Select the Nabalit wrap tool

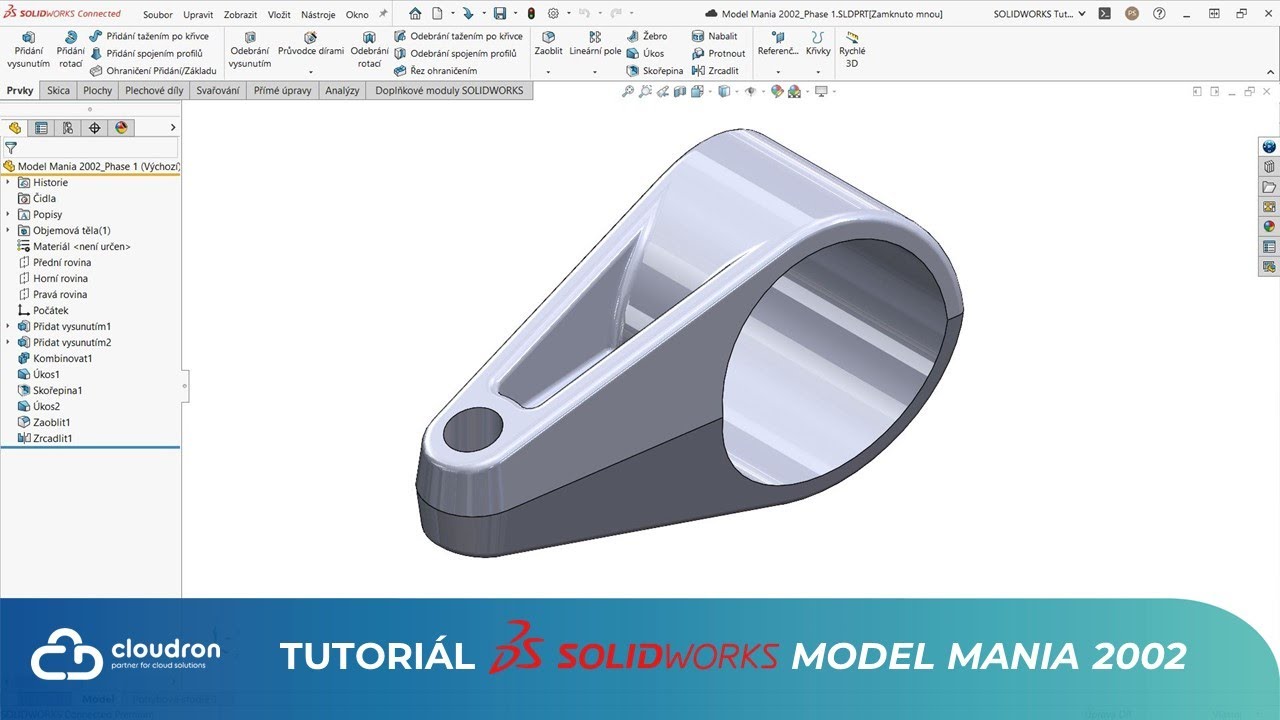pyautogui.click(x=714, y=36)
